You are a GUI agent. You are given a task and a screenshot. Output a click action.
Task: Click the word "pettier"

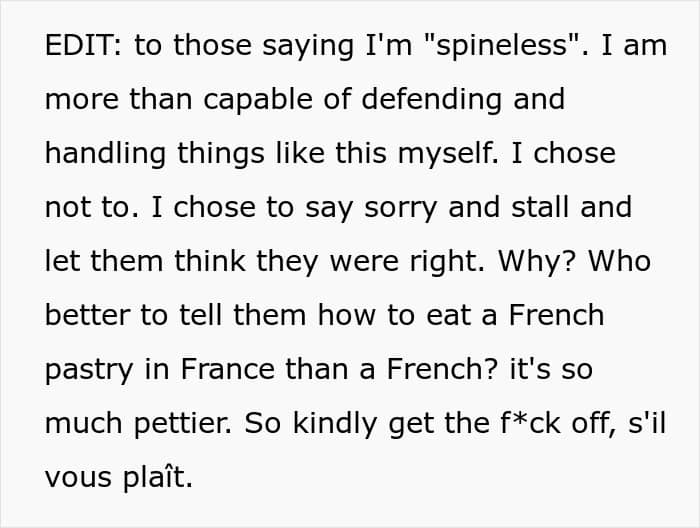pos(173,424)
